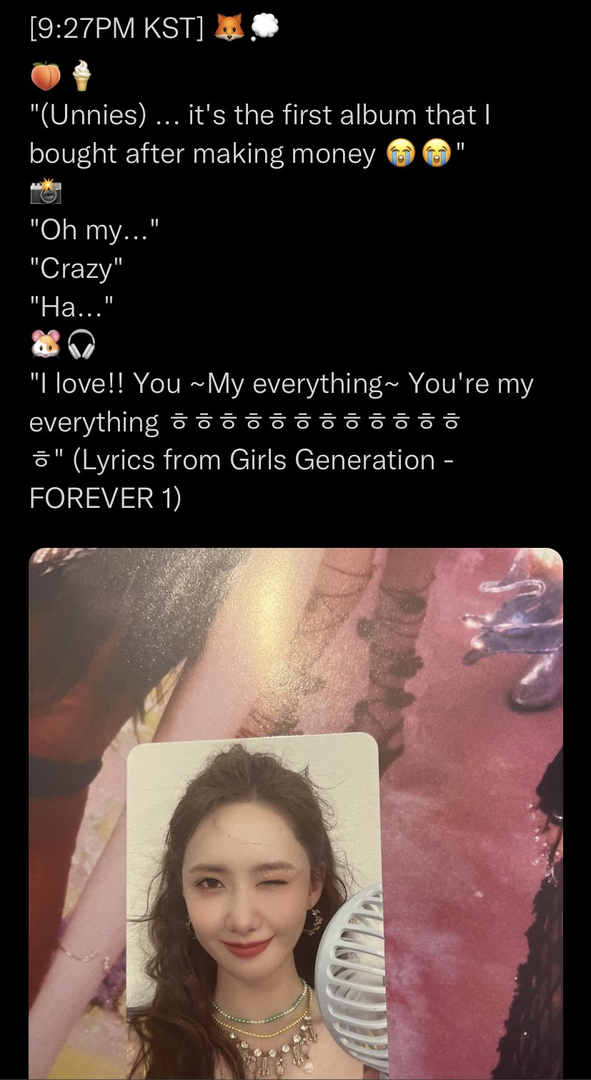
Task: Tap the headphones emoji
Action: [x=81, y=344]
